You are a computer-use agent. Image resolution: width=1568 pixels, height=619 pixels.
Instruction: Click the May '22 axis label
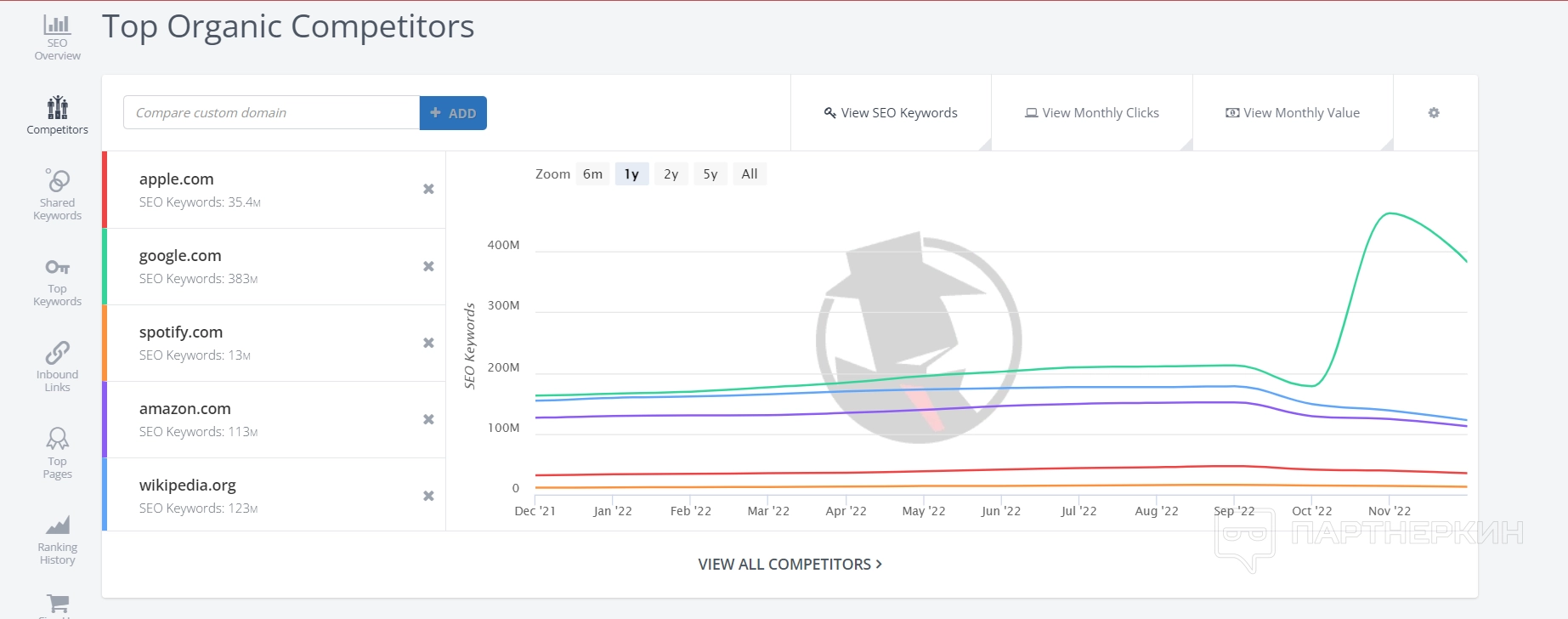click(923, 511)
